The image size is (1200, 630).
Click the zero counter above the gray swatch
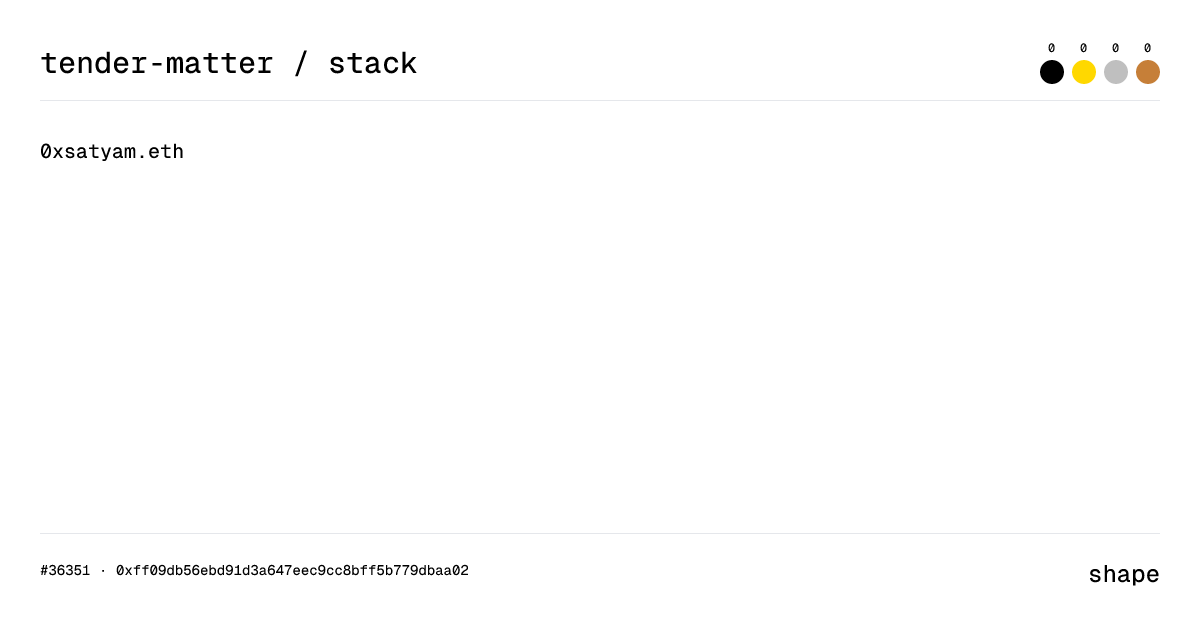click(x=1116, y=47)
